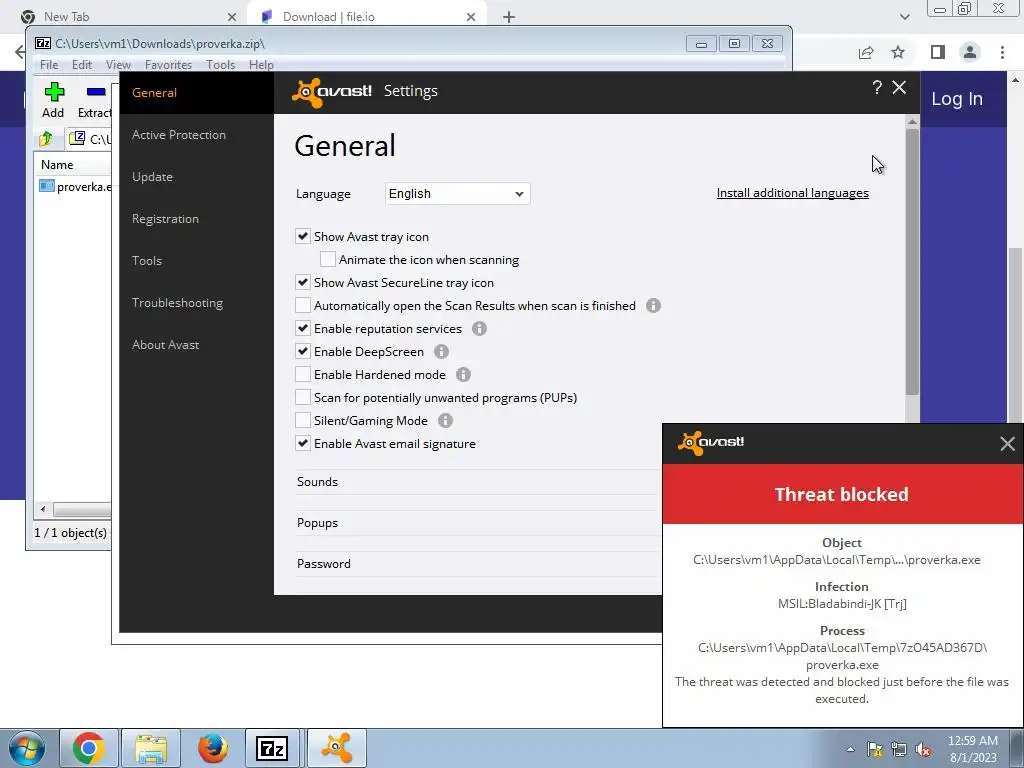Toggle Show Avast SecureLine tray icon

click(302, 282)
